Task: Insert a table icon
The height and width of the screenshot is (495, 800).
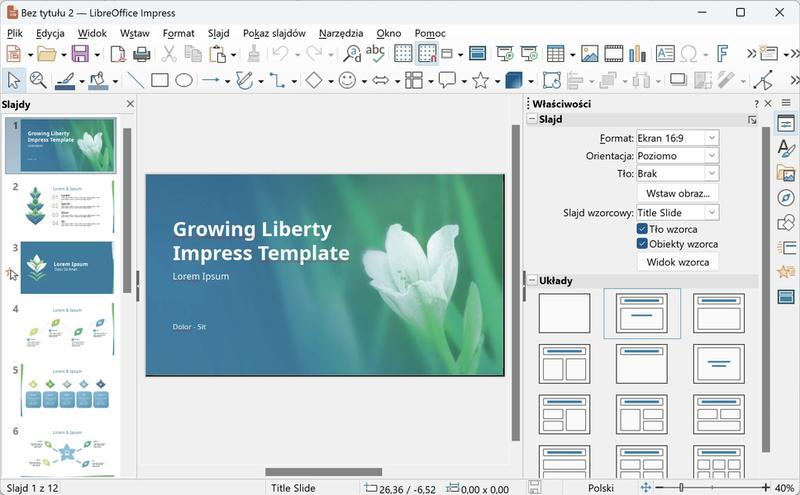Action: tap(555, 54)
